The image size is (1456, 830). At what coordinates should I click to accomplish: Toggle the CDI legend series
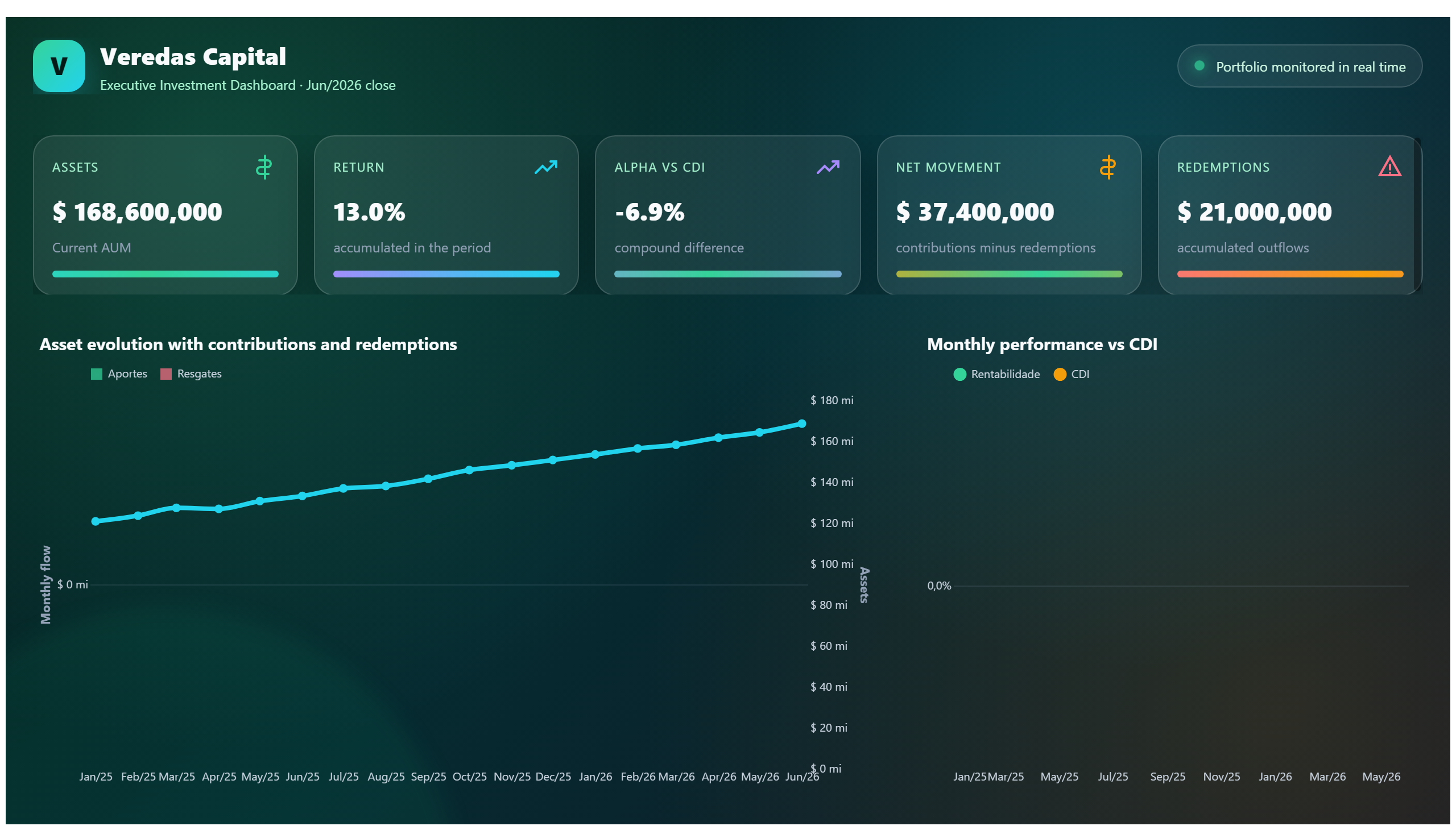1072,375
